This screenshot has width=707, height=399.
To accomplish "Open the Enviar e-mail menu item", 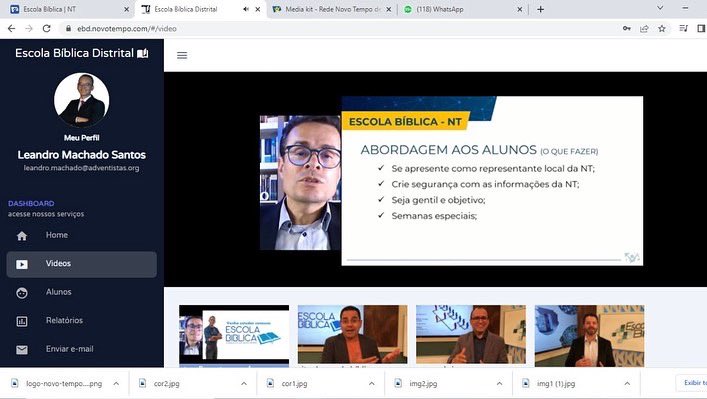I will click(x=82, y=349).
